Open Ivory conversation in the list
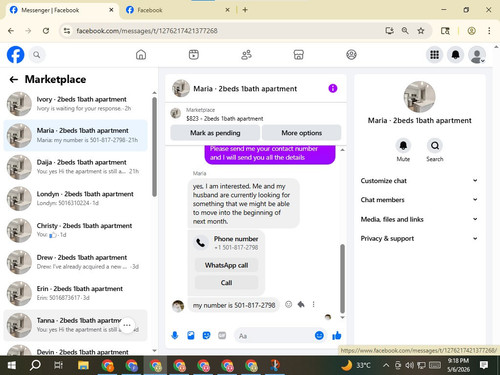Screen dimensions: 500x375 [75, 104]
